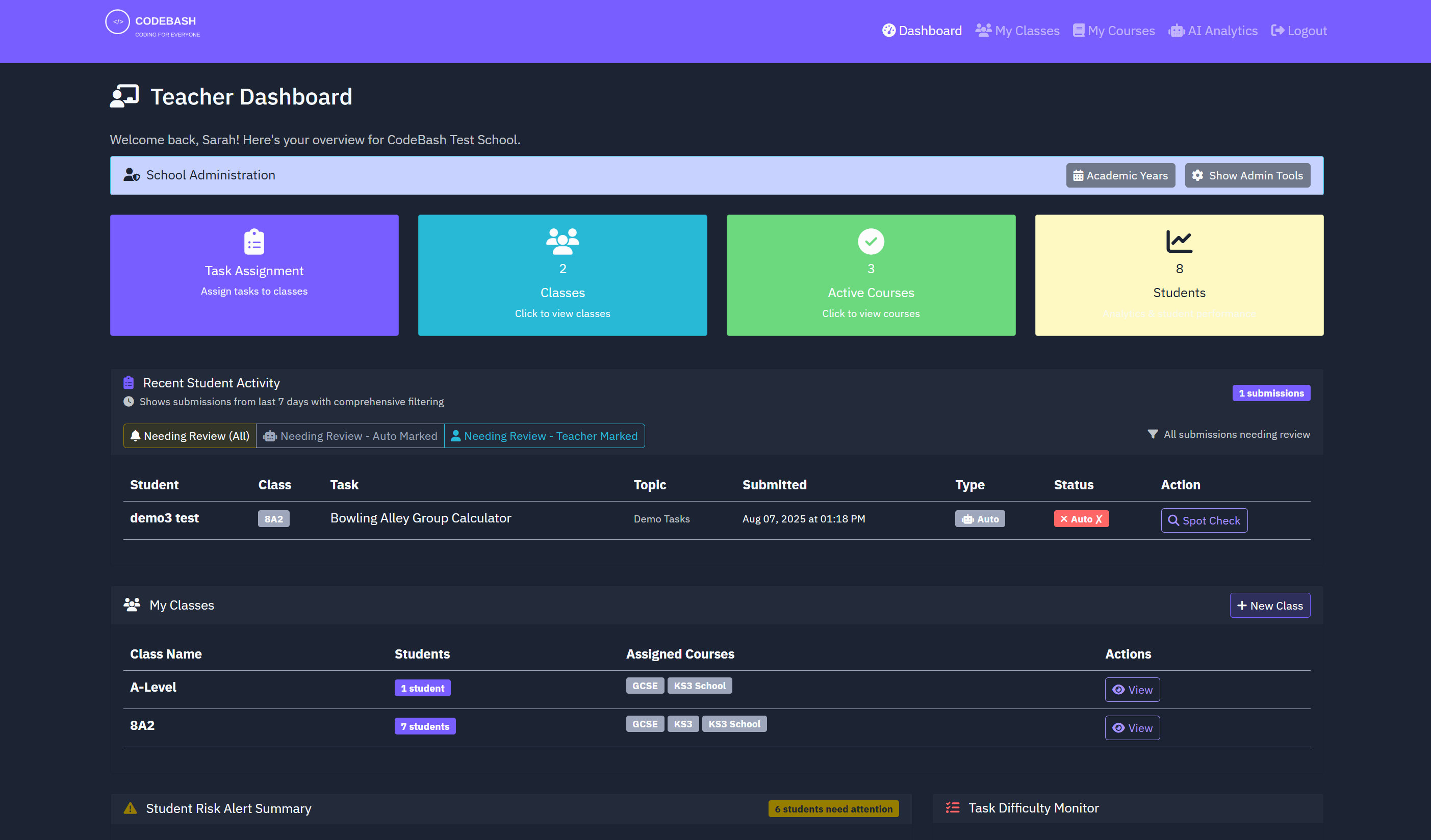The width and height of the screenshot is (1431, 840).
Task: Click the people icon on the Classes card
Action: 563,241
